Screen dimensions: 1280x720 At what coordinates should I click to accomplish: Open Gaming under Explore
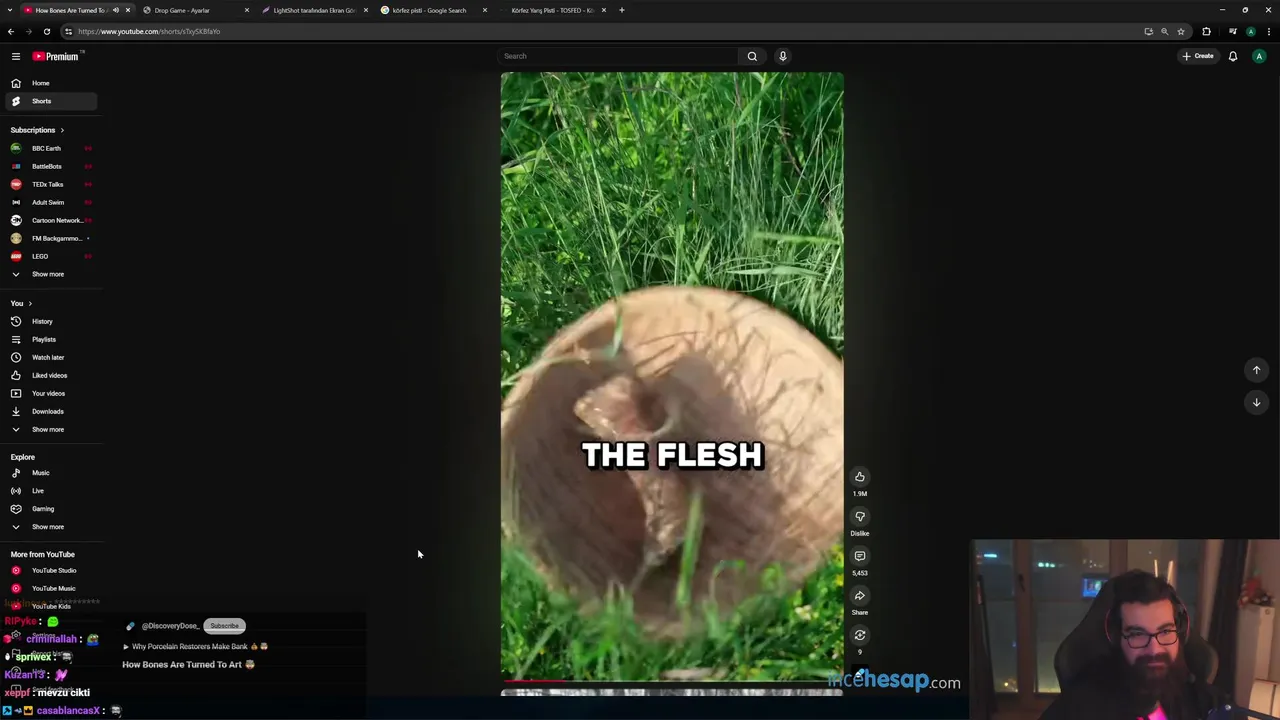click(49, 509)
